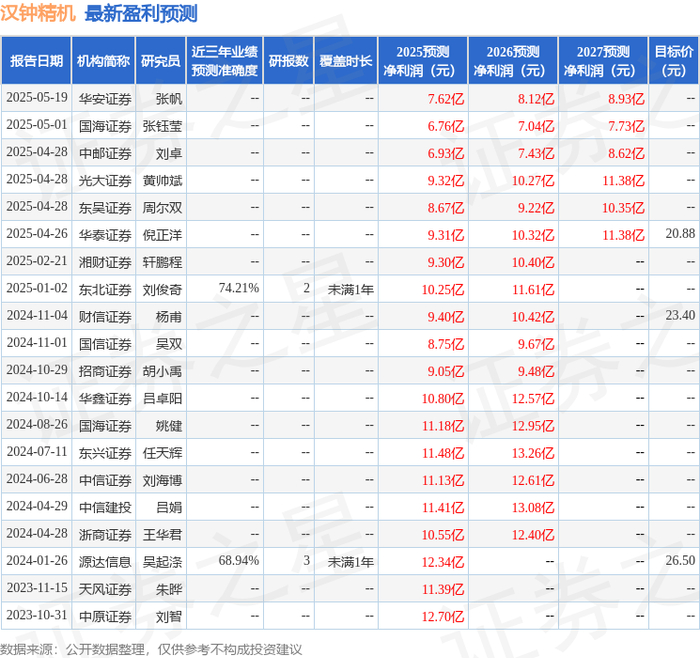Image resolution: width=700 pixels, height=658 pixels.
Task: Select date cell 2025-05-01
Action: pyautogui.click(x=37, y=125)
